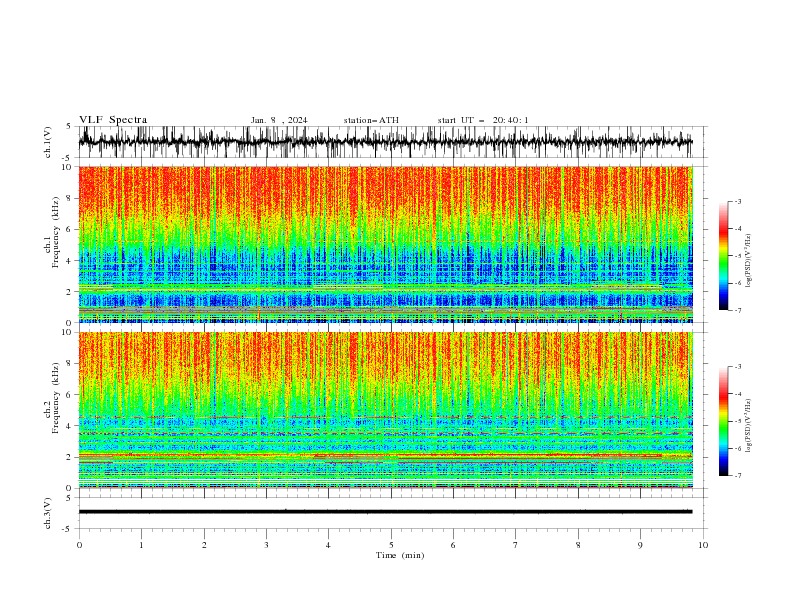The image size is (792, 612).
Task: Click the ch.3 flat waveform trace
Action: 385,512
